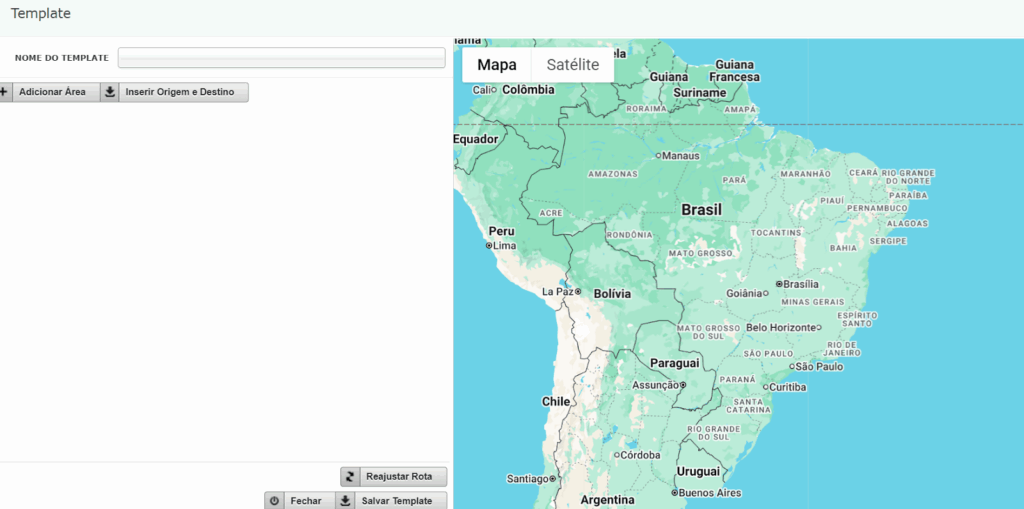The image size is (1024, 509).
Task: Select the Mapa view tab
Action: [x=497, y=65]
